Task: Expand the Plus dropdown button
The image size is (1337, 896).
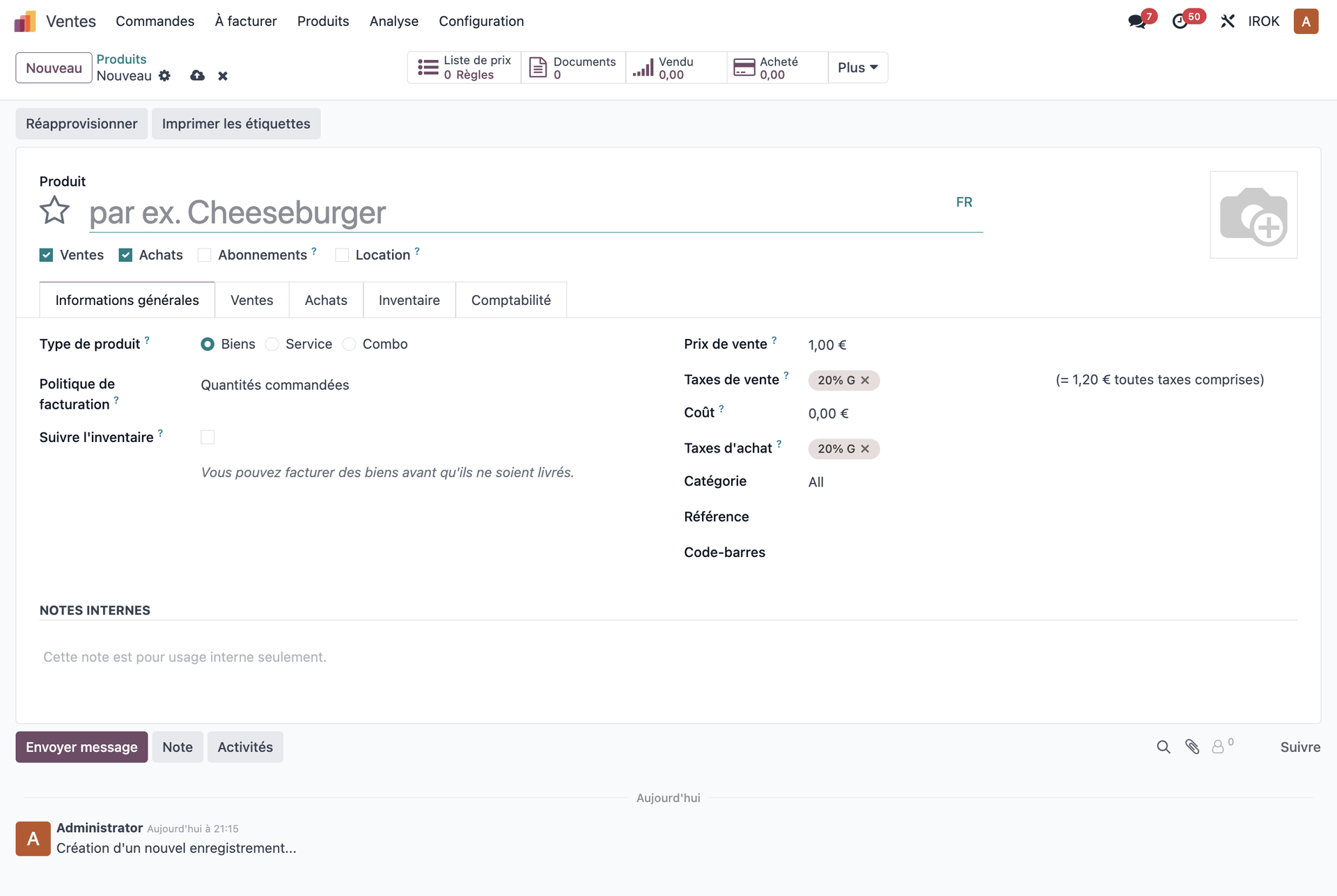Action: click(x=858, y=68)
